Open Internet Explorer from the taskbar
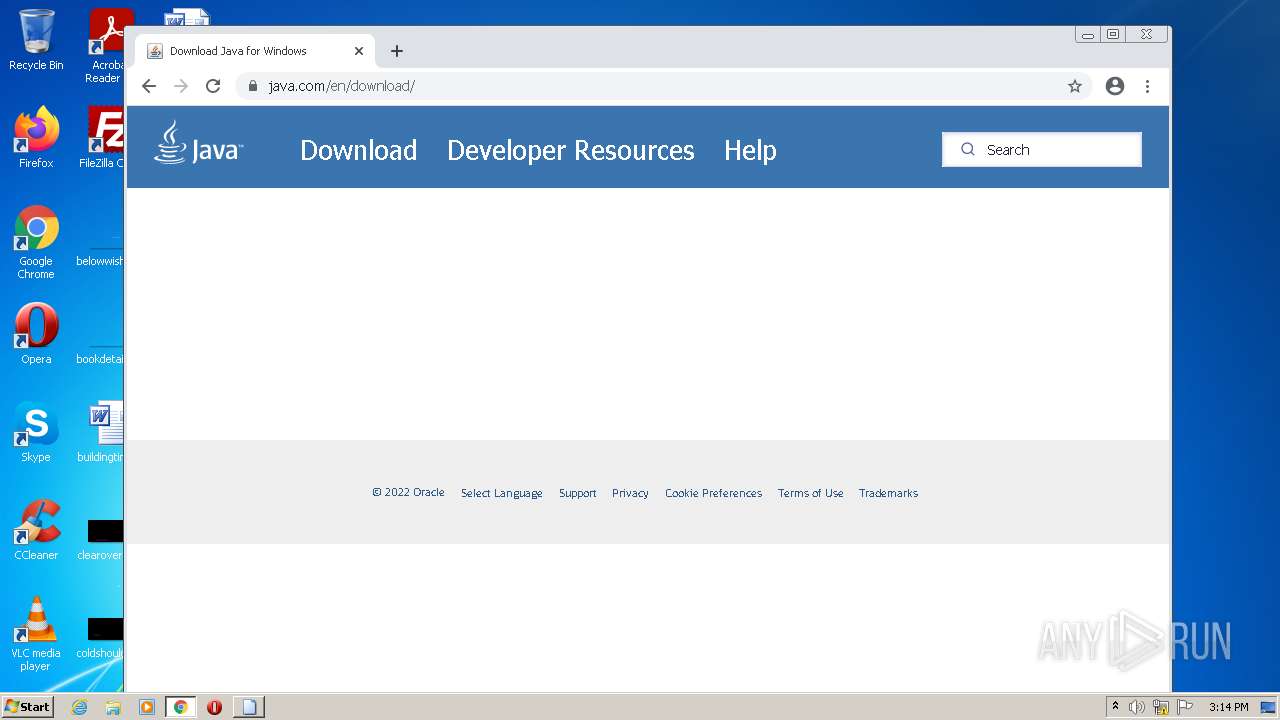Image resolution: width=1280 pixels, height=720 pixels. pos(79,707)
